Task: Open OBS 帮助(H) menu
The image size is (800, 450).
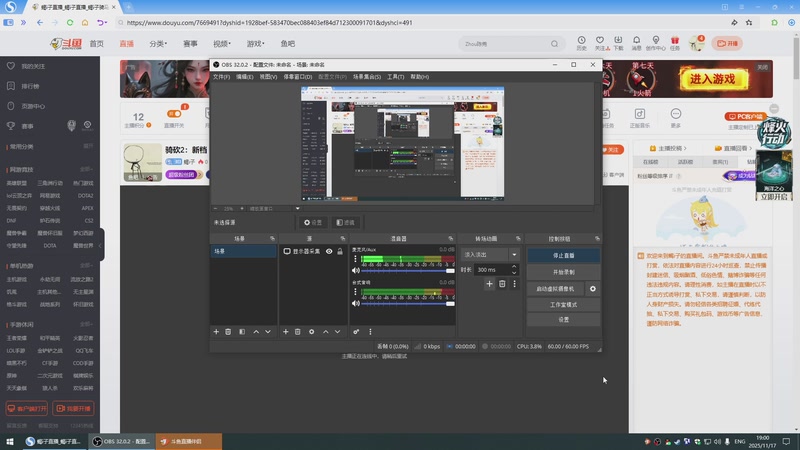Action: coord(419,77)
